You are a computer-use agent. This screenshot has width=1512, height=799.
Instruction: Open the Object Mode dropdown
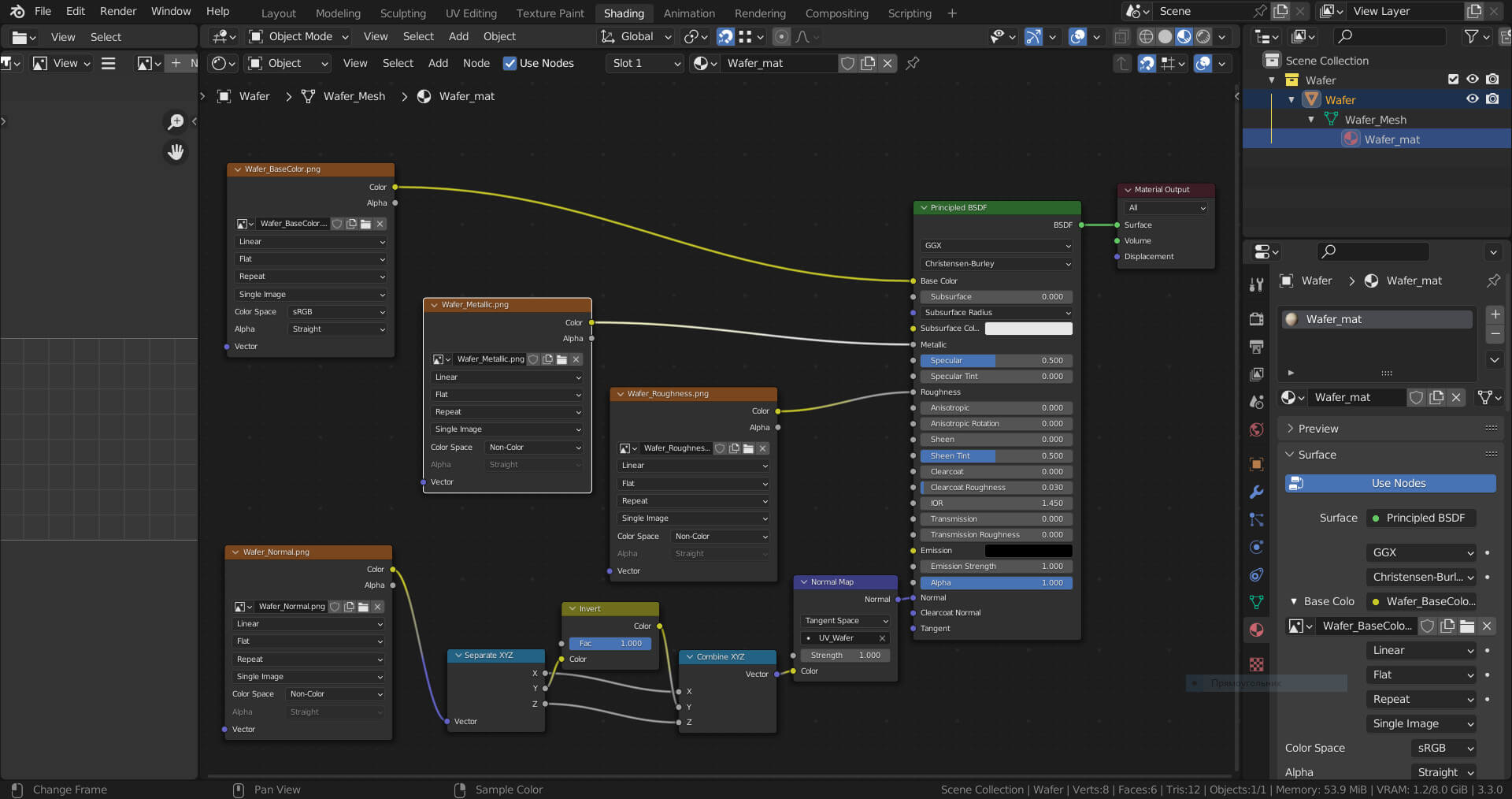click(299, 36)
